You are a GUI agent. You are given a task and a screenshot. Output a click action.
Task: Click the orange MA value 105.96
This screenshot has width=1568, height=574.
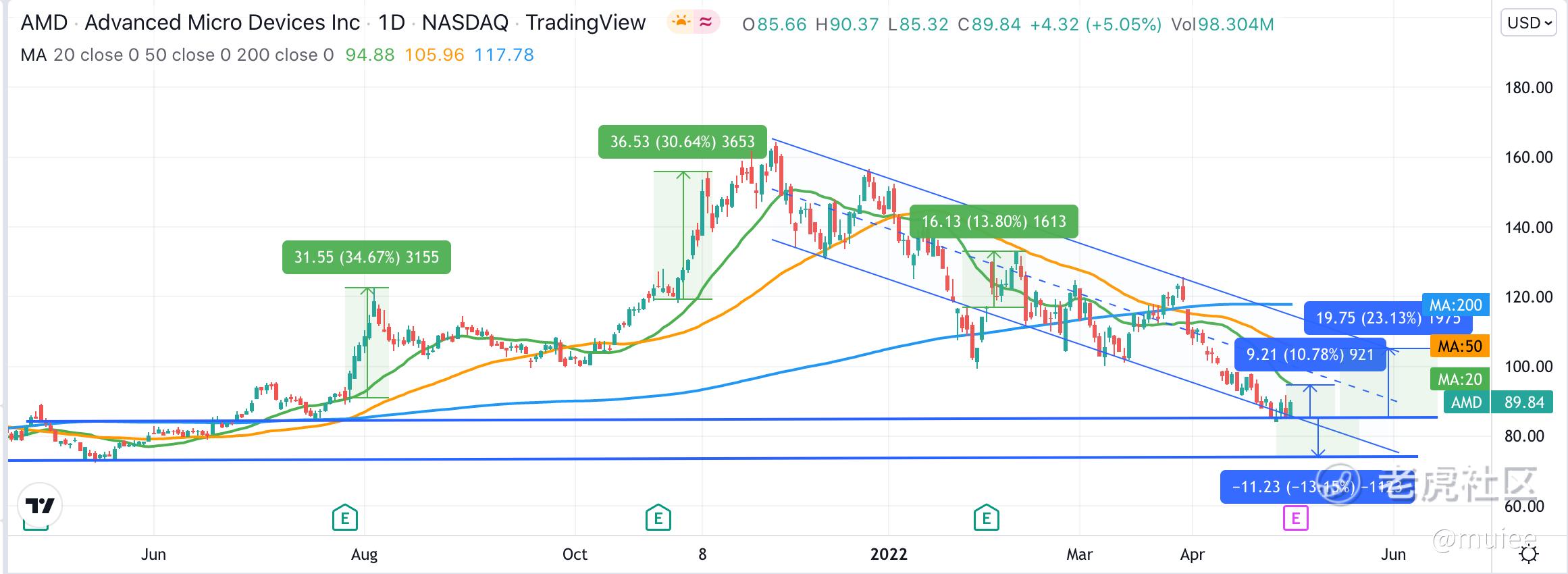click(x=434, y=55)
